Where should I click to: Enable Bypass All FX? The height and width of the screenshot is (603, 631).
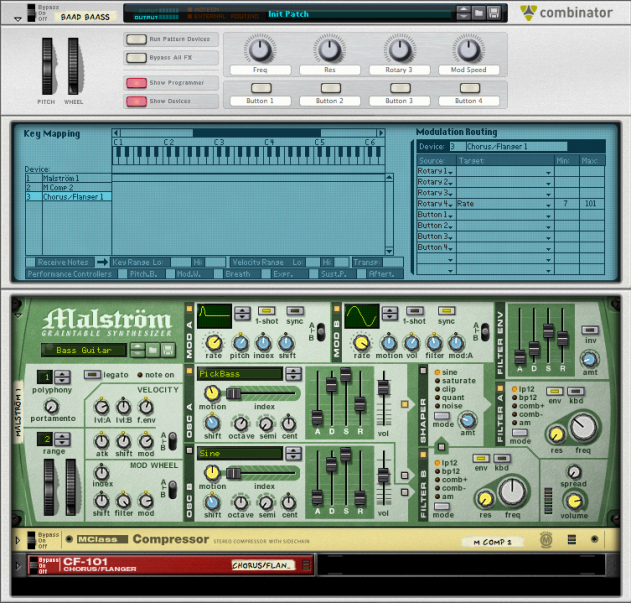pos(137,56)
